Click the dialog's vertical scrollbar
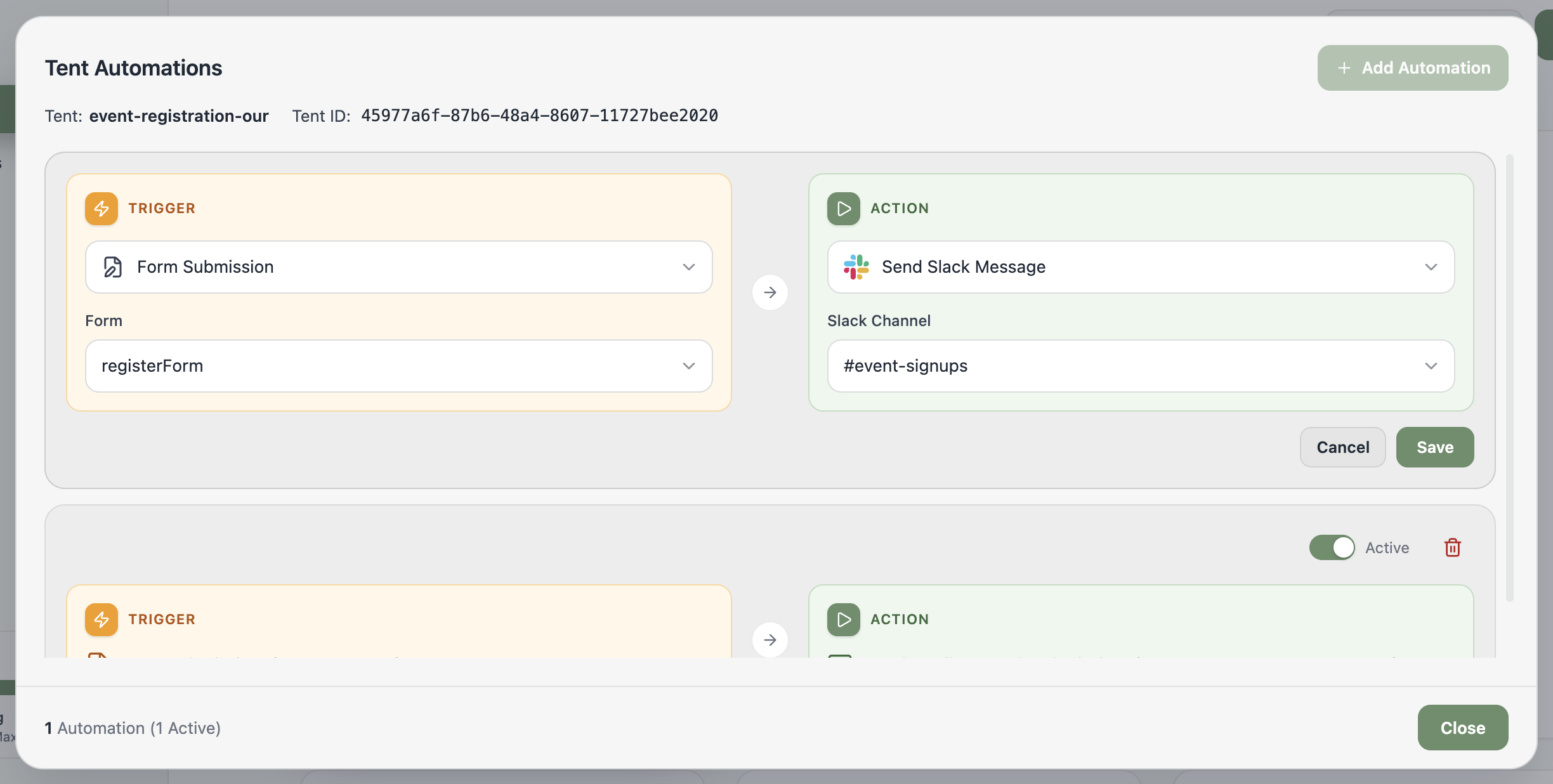This screenshot has height=784, width=1553. pos(1510,378)
